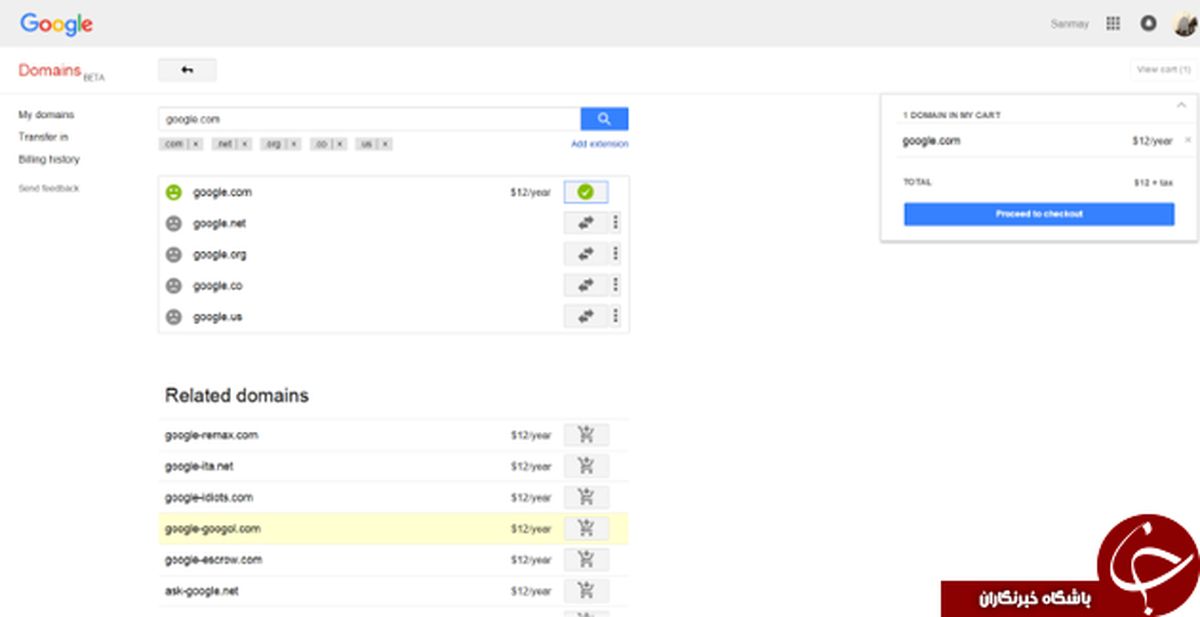The image size is (1200, 617).
Task: Toggle the green checkmark for google.com
Action: pos(586,192)
